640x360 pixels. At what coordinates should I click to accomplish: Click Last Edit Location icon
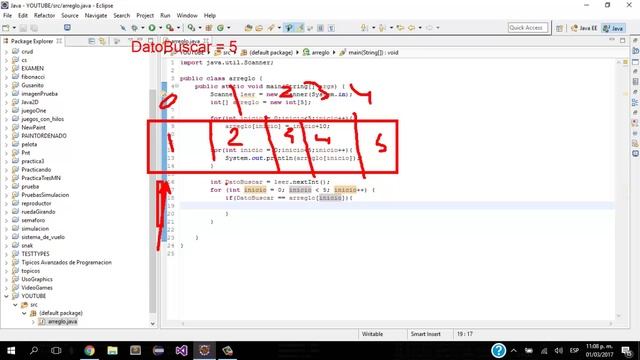pos(400,28)
